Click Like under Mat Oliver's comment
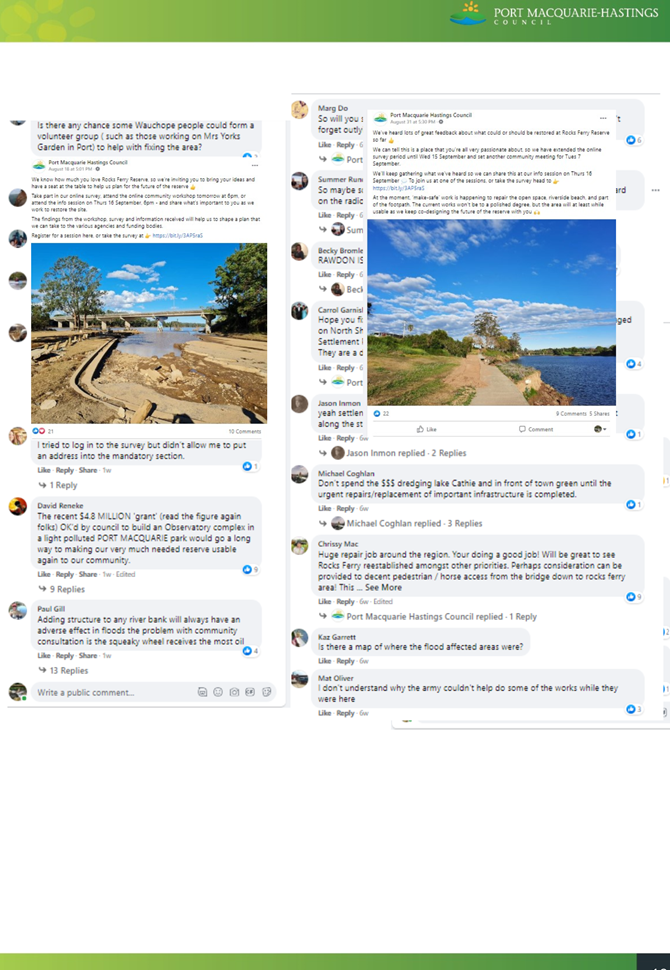The image size is (670, 970). tap(325, 713)
